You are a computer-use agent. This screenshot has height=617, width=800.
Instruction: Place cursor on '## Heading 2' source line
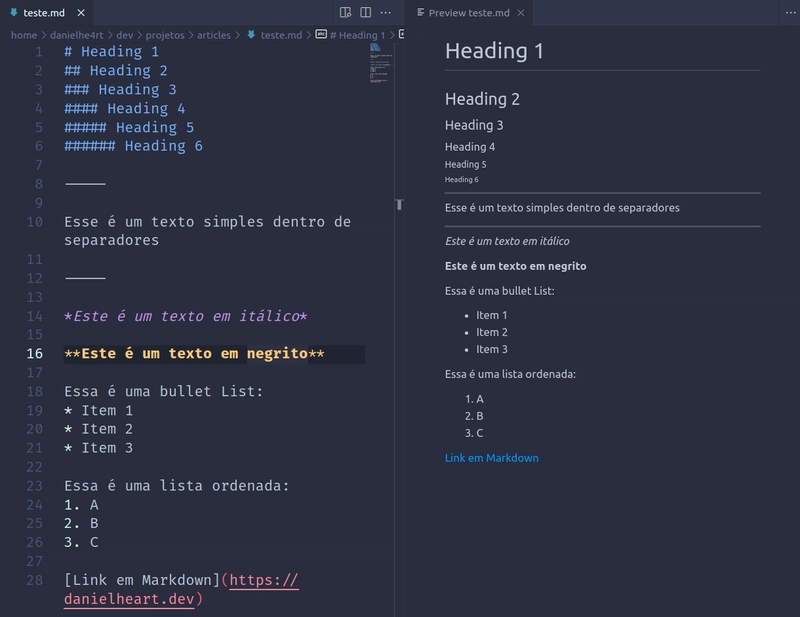point(116,70)
